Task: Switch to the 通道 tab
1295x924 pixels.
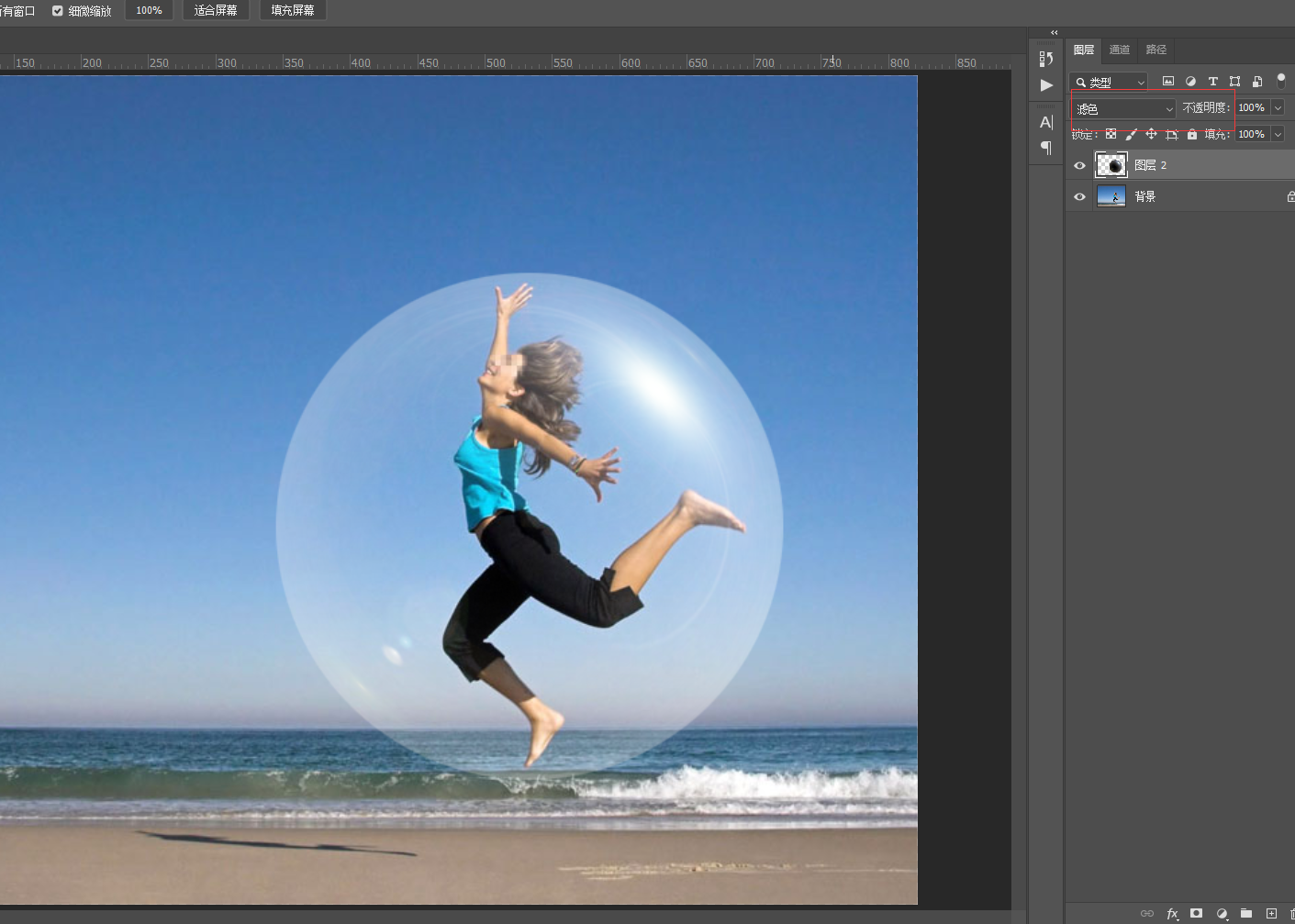Action: 1119,50
